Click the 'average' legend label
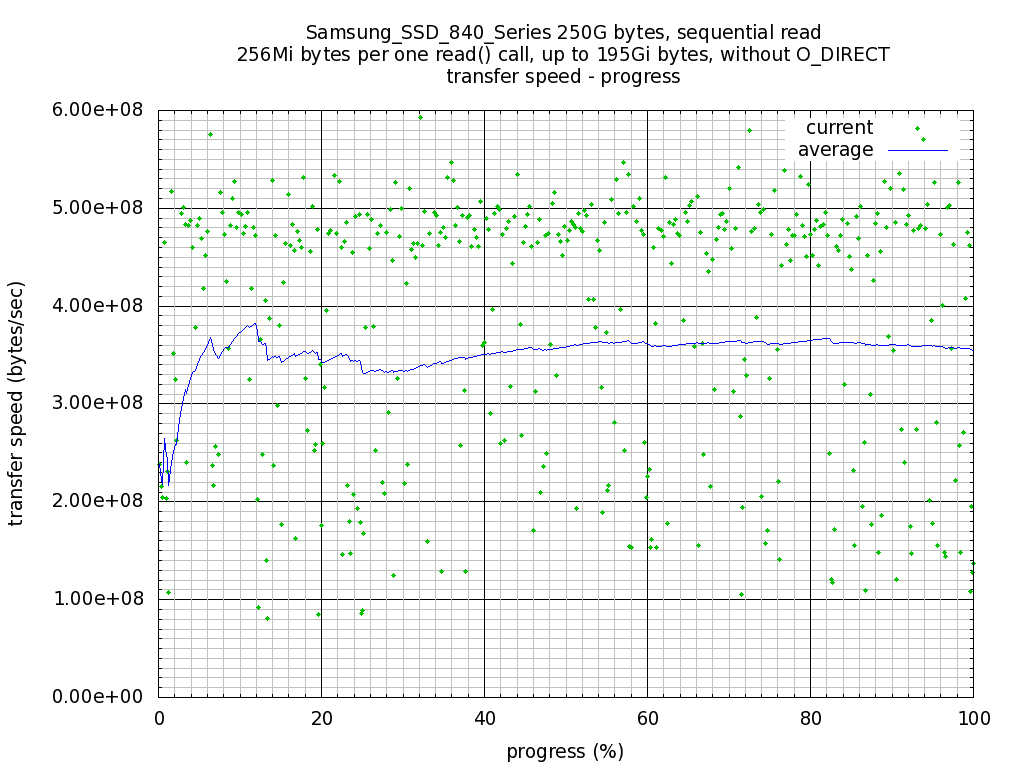The height and width of the screenshot is (768, 1024). click(x=835, y=150)
